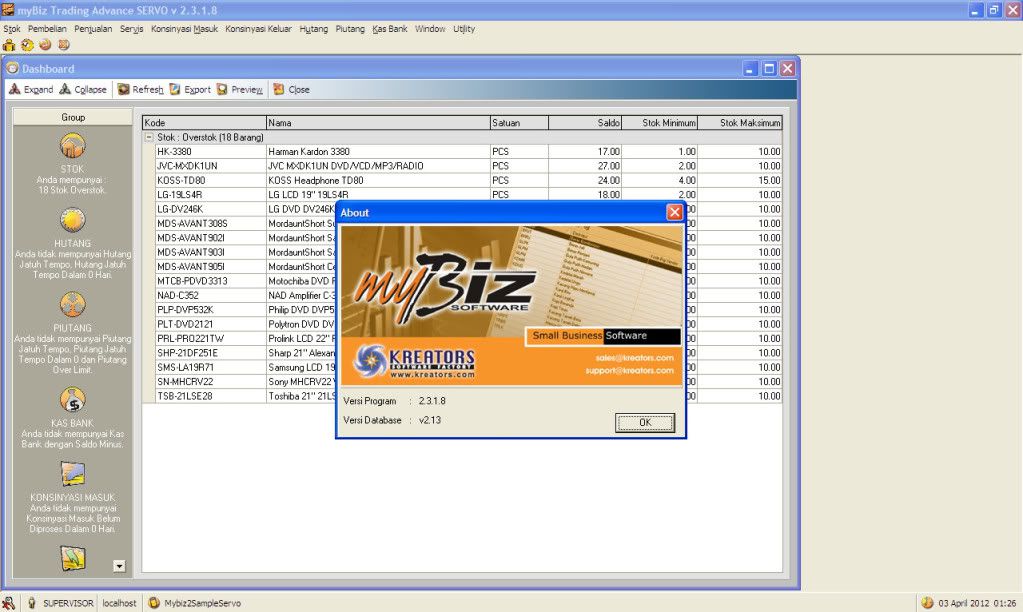
Task: Select row LG-19LS4R
Action: (x=468, y=194)
